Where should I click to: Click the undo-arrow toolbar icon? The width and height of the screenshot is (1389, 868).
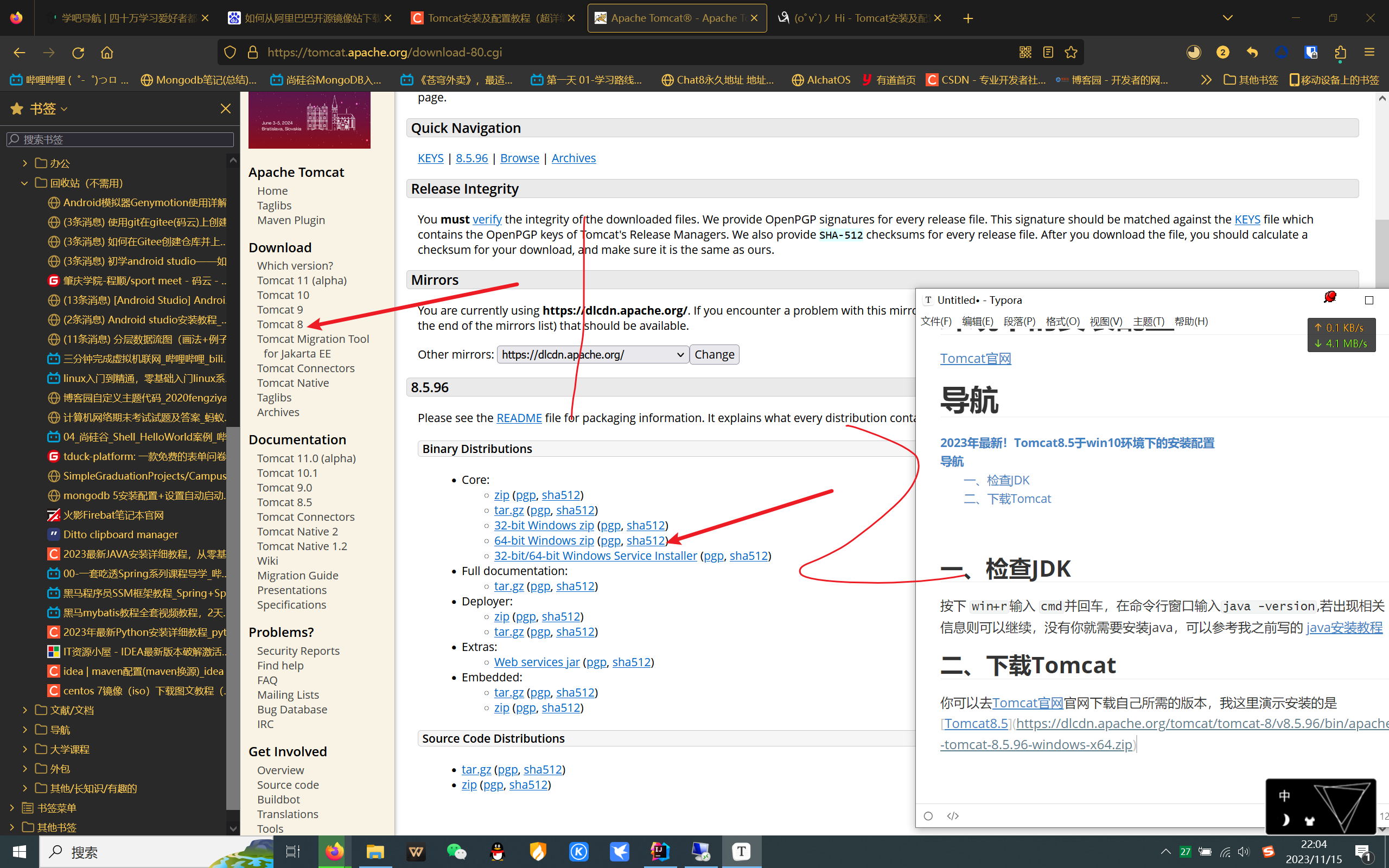[1252, 52]
